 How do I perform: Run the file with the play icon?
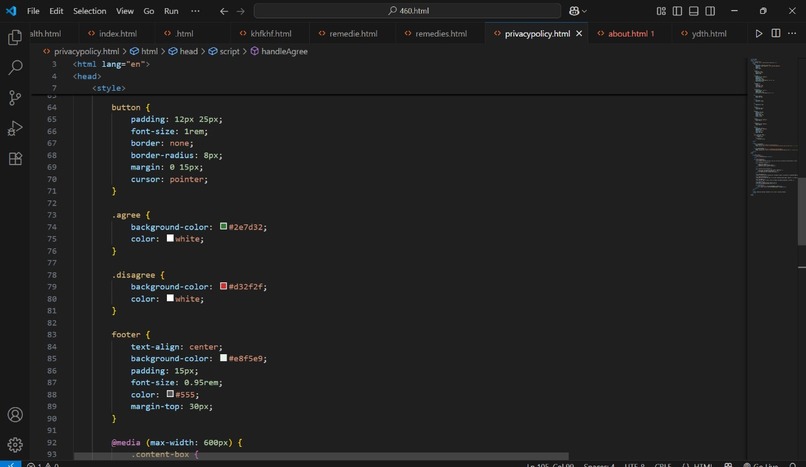(x=759, y=33)
